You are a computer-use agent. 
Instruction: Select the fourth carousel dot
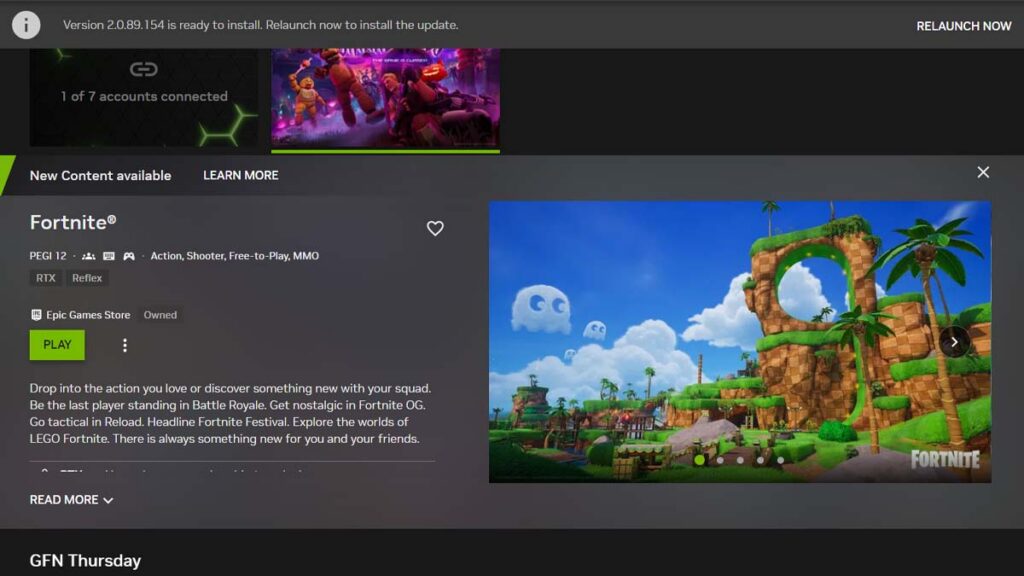[760, 460]
